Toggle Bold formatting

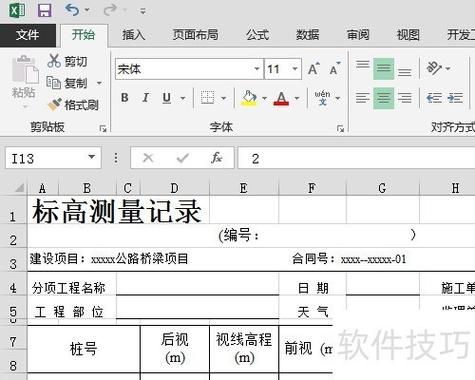pyautogui.click(x=125, y=98)
